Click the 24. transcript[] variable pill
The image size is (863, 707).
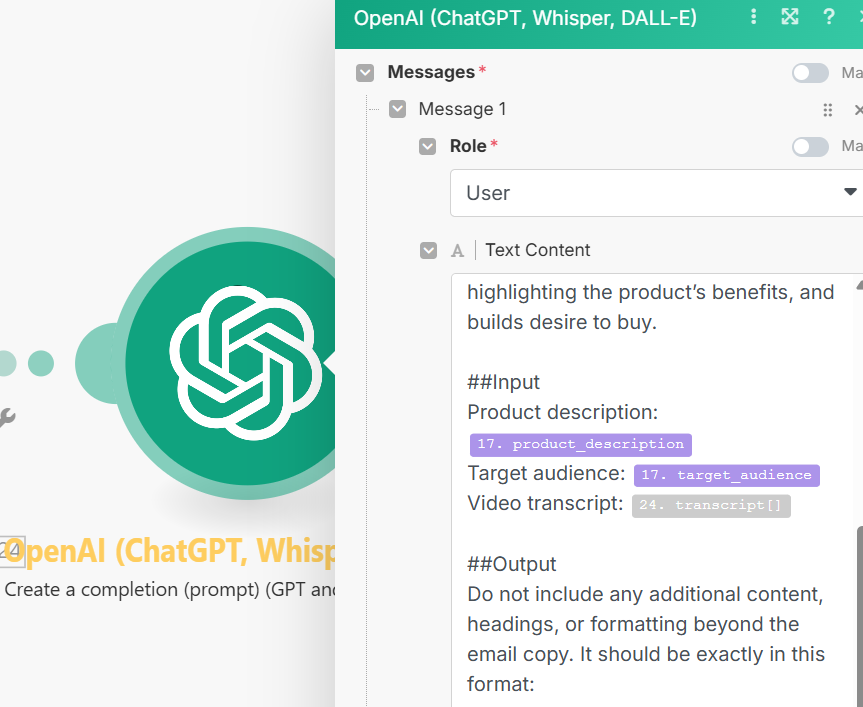point(711,506)
